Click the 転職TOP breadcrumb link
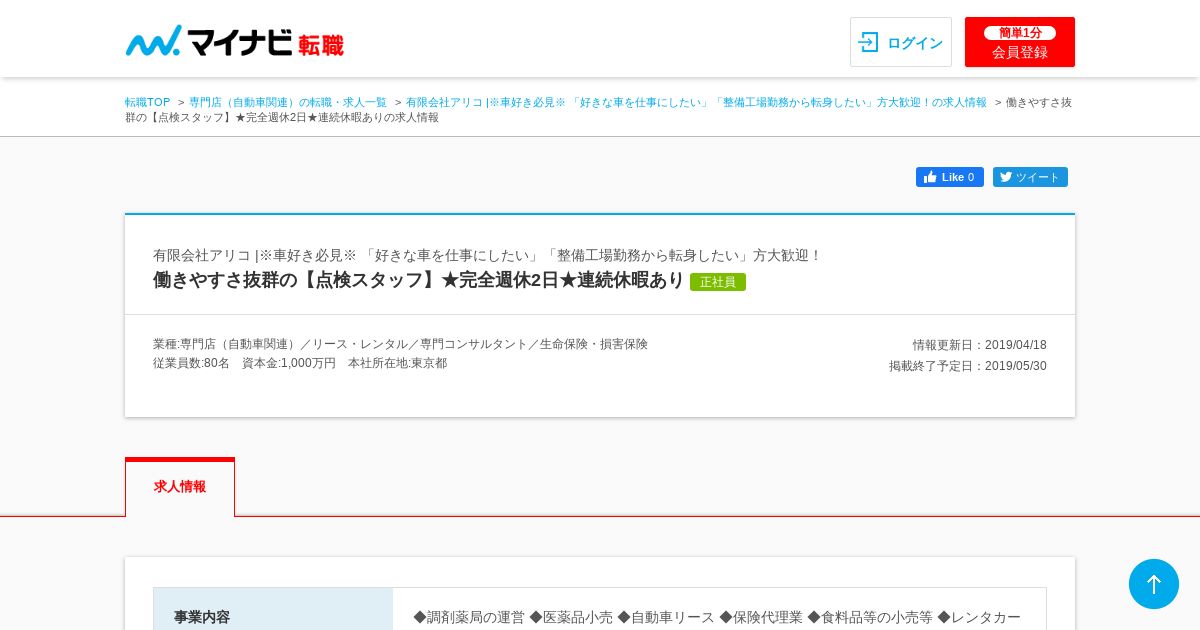Viewport: 1200px width, 630px height. pyautogui.click(x=148, y=102)
